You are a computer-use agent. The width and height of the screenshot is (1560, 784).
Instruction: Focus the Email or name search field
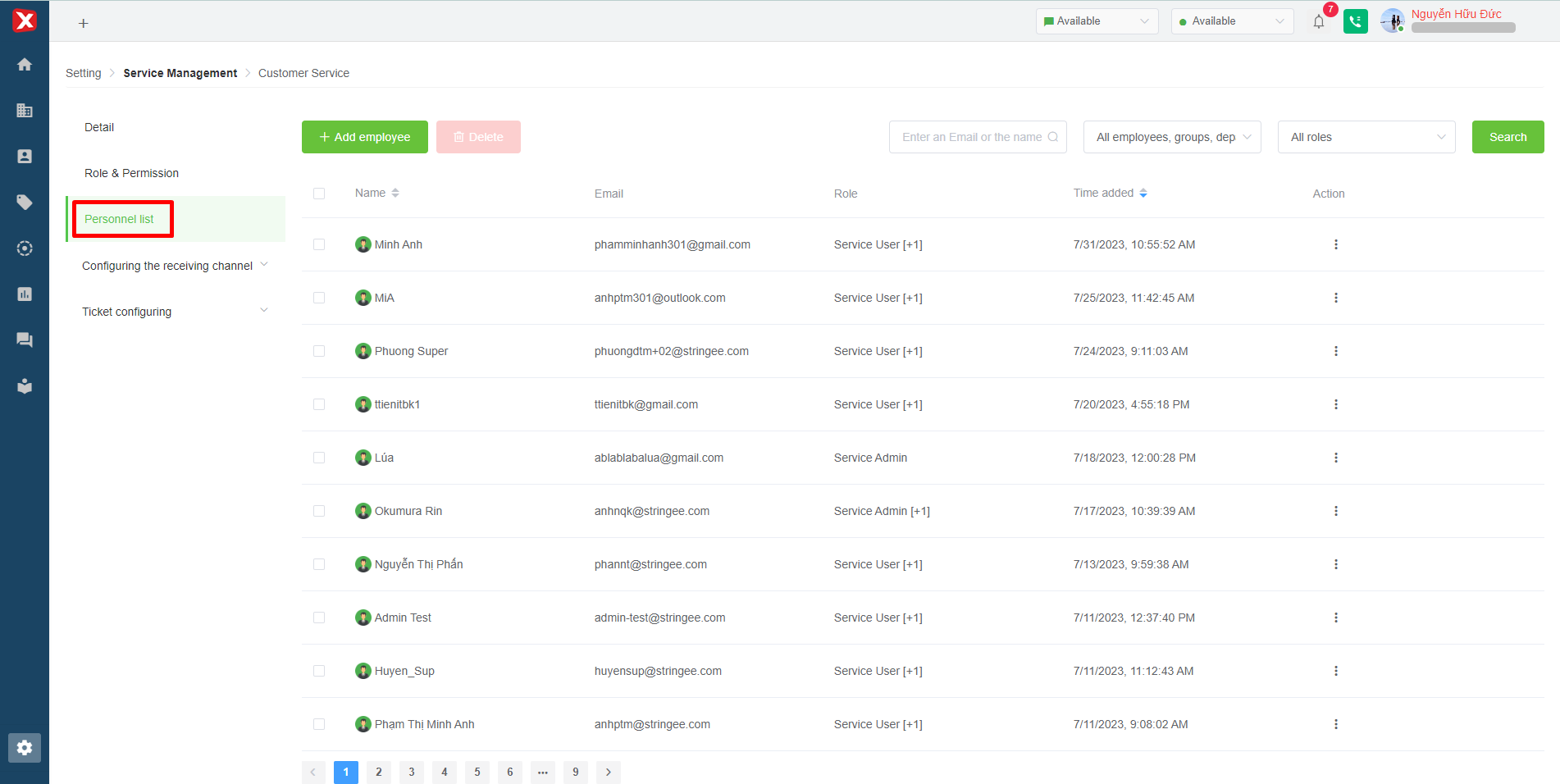coord(978,137)
